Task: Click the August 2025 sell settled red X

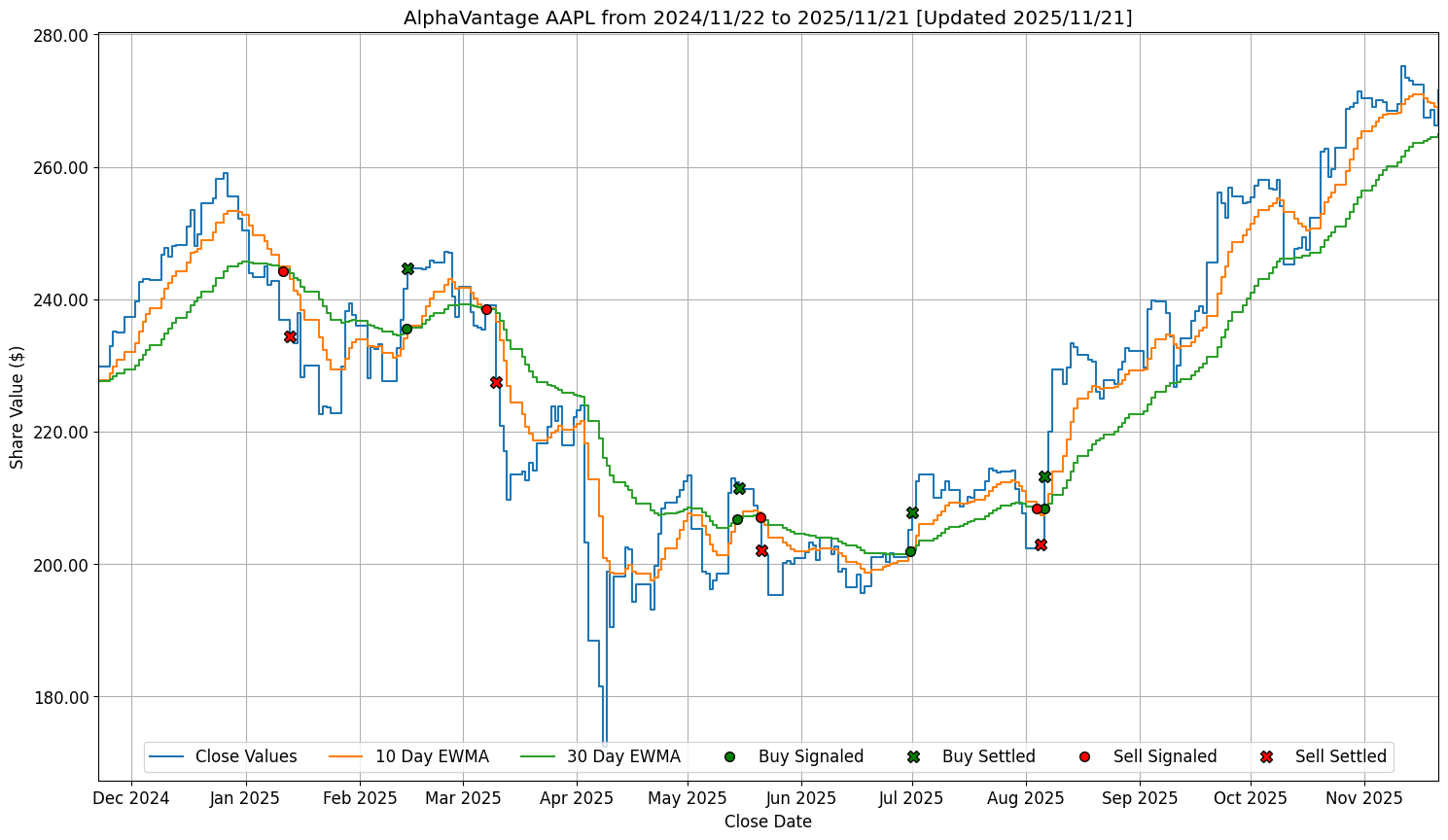Action: tap(1041, 544)
